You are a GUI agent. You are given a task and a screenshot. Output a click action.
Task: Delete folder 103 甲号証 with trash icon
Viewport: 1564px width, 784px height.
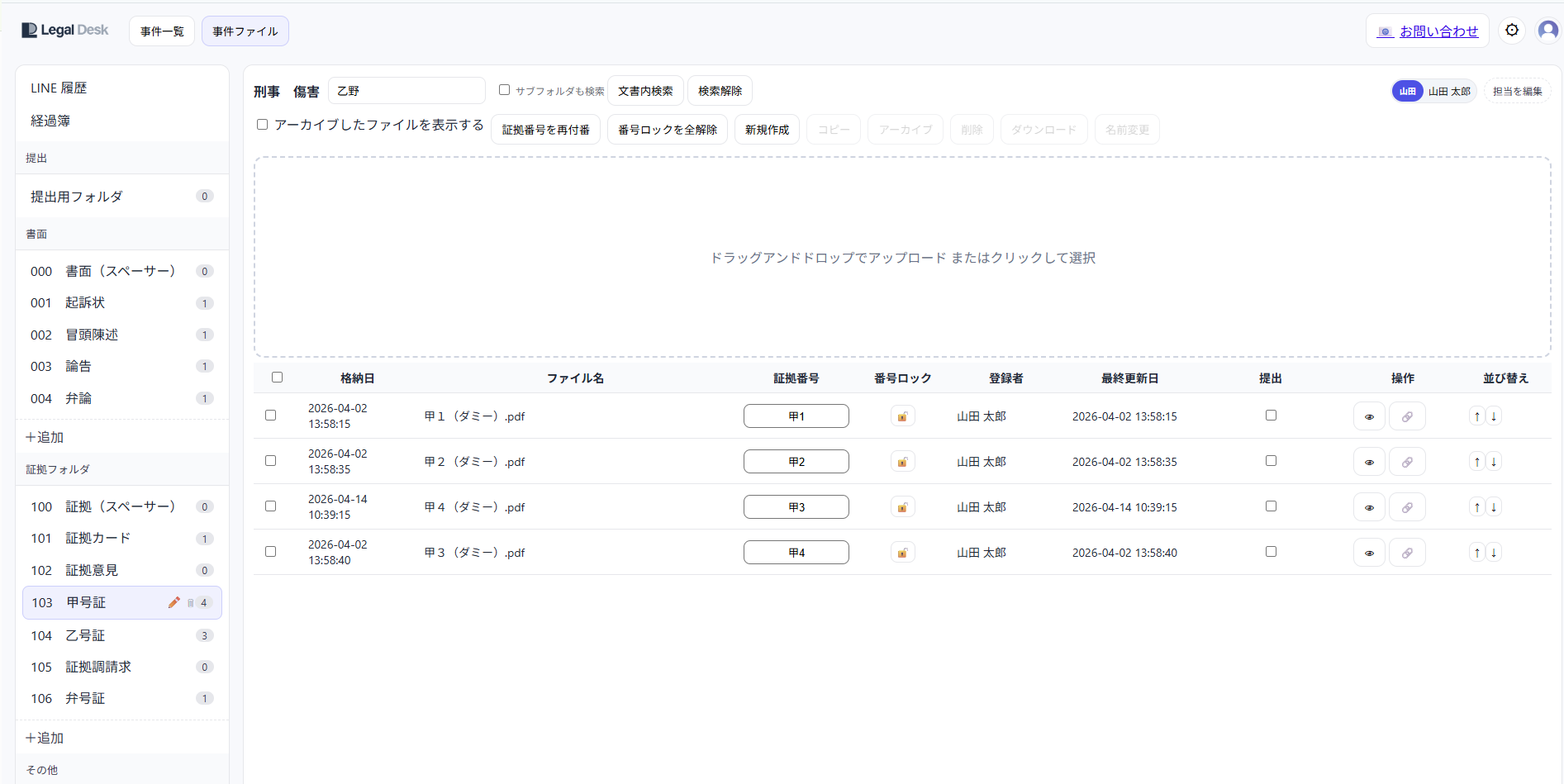190,603
